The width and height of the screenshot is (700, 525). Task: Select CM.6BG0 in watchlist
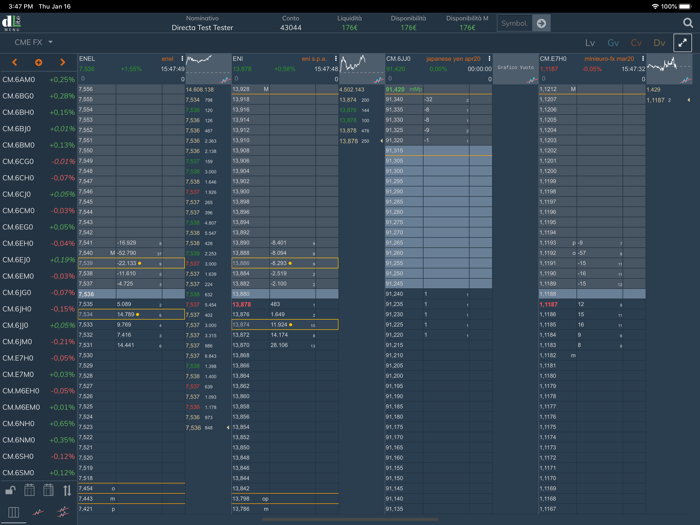point(38,96)
